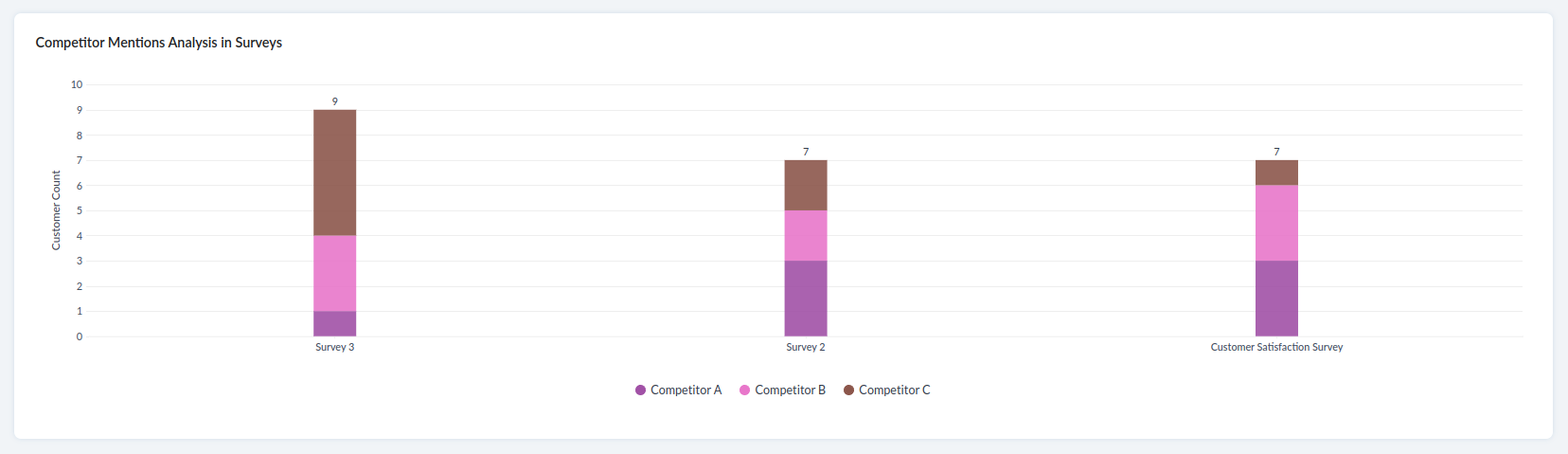The height and width of the screenshot is (454, 1568).
Task: Click the Customer Satisfaction Survey axis label
Action: click(1276, 347)
